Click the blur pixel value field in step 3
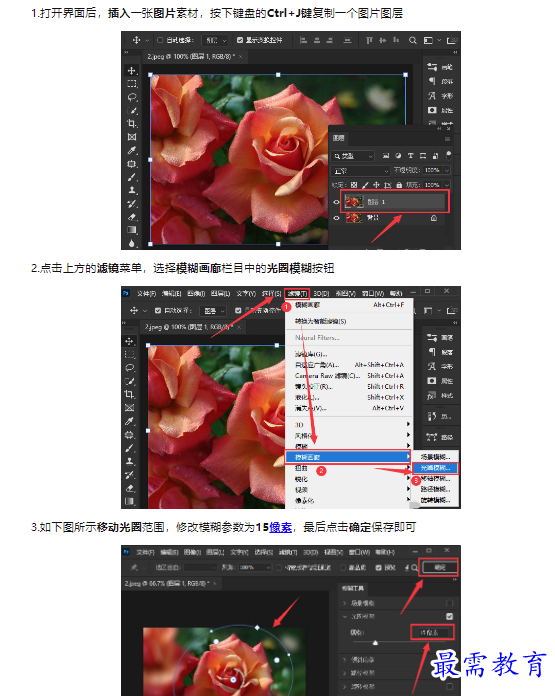 (x=432, y=632)
